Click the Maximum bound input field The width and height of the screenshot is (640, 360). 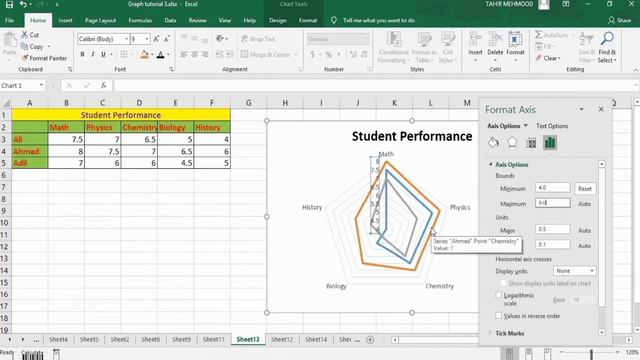553,203
